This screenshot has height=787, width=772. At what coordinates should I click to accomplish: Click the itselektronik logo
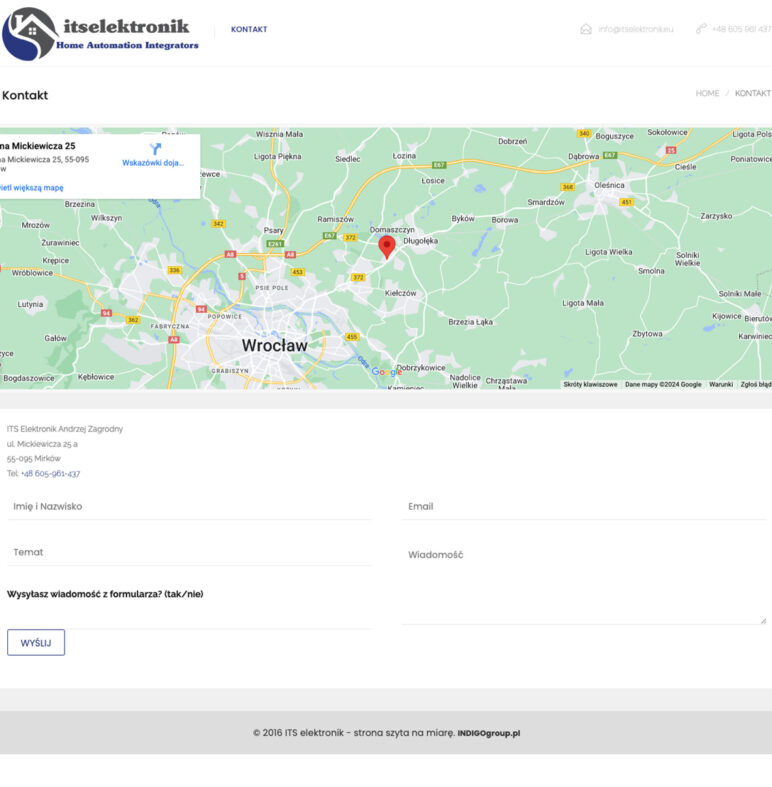point(100,34)
